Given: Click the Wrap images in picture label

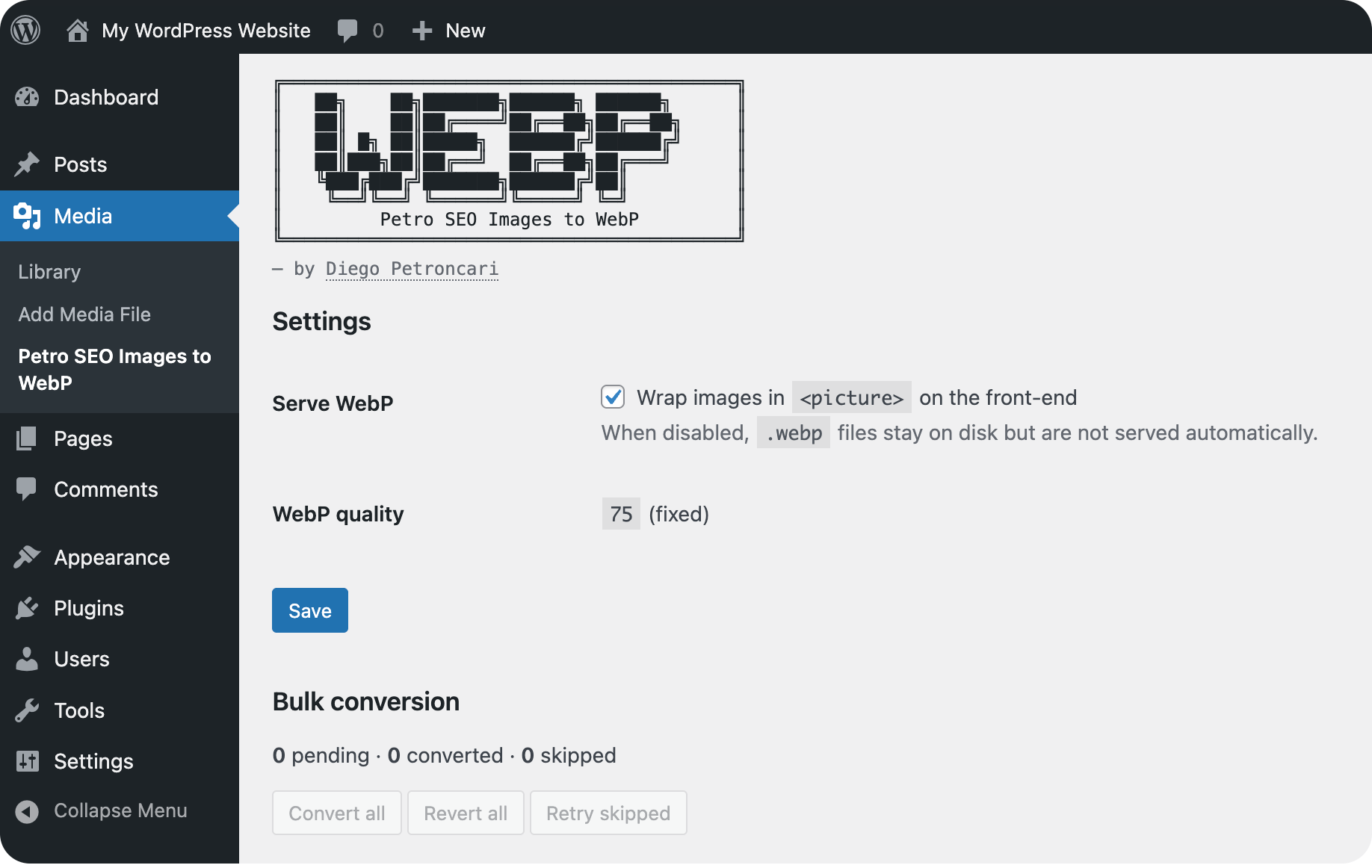Looking at the screenshot, I should pyautogui.click(x=856, y=397).
